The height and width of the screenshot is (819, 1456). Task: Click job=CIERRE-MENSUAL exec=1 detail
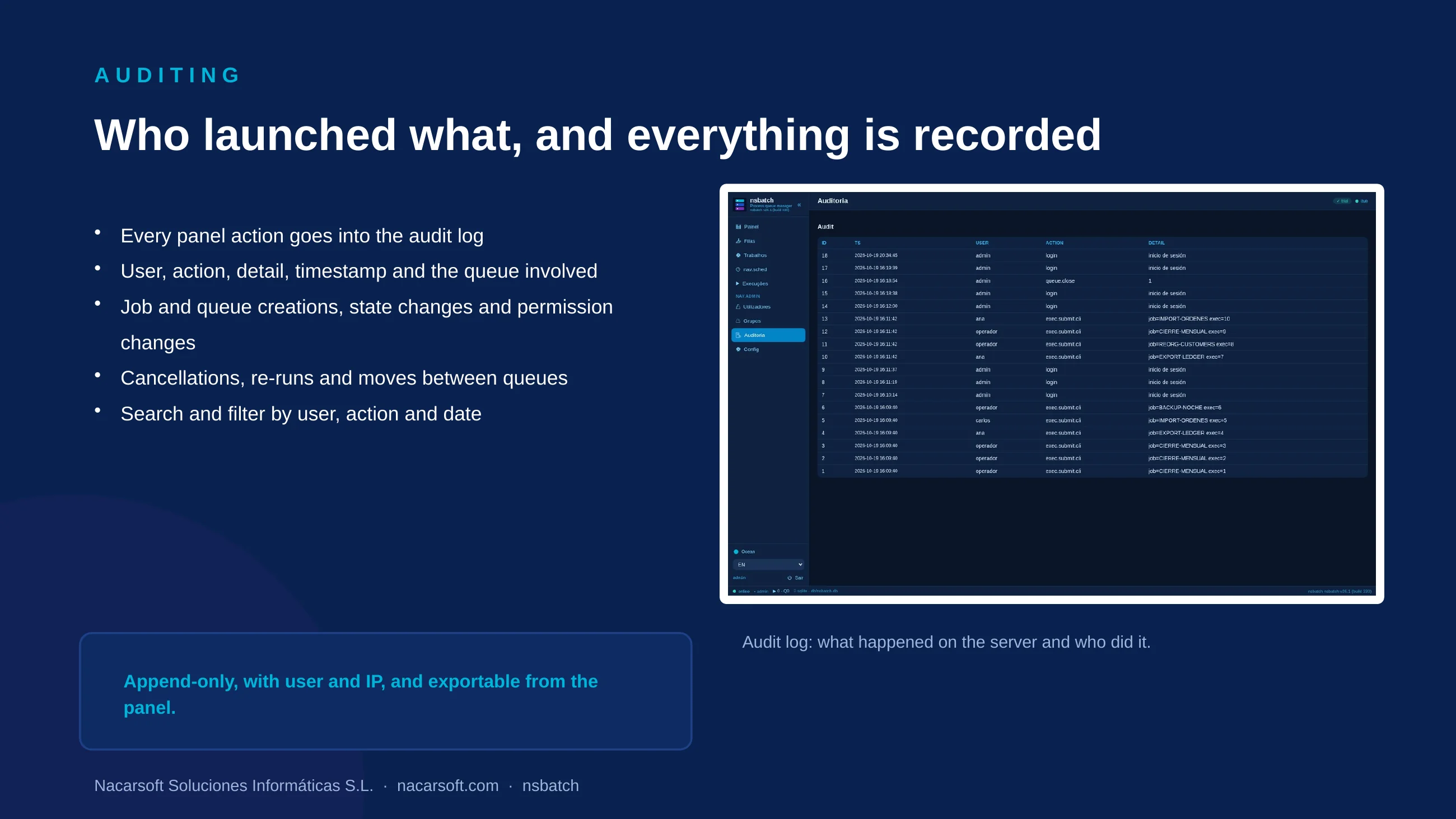1187,471
